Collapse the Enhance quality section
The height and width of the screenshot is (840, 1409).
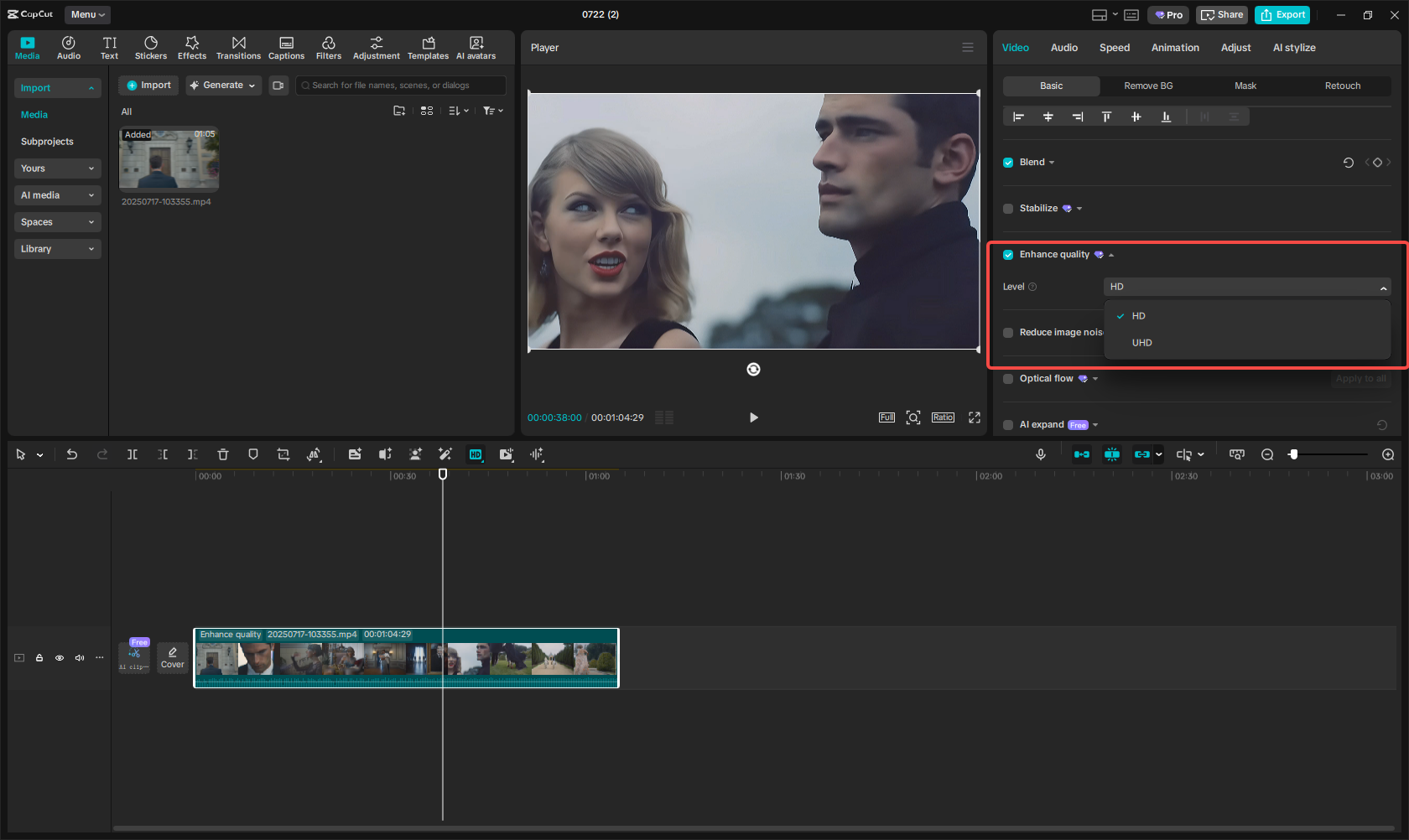tap(1112, 254)
